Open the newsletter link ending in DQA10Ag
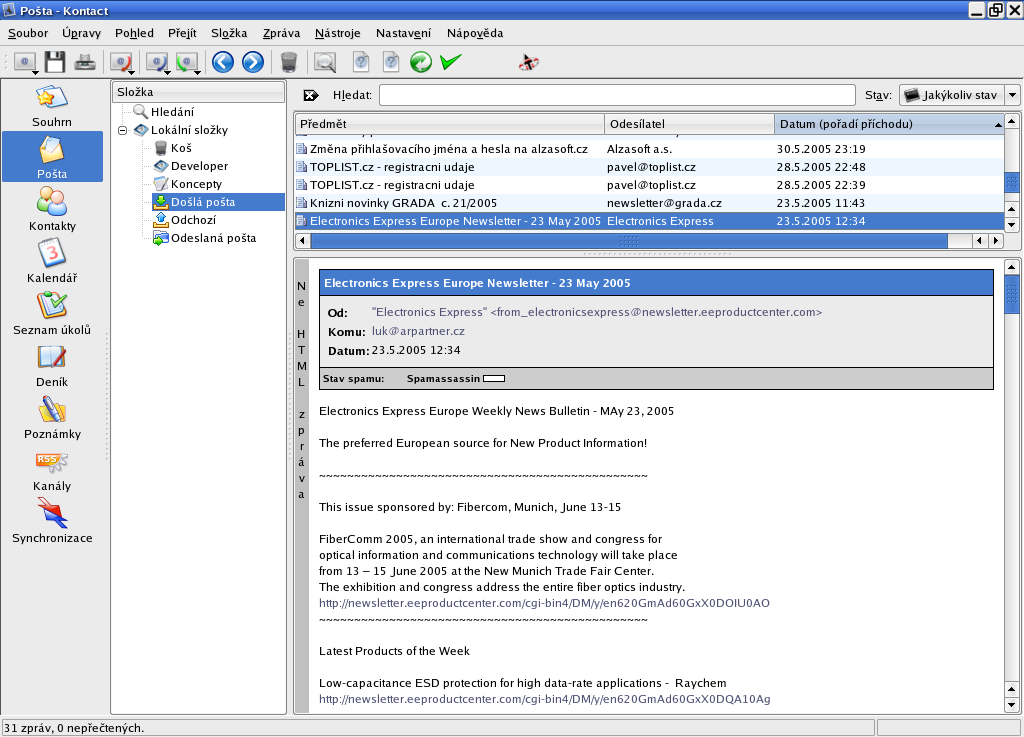Image resolution: width=1024 pixels, height=737 pixels. coord(545,699)
